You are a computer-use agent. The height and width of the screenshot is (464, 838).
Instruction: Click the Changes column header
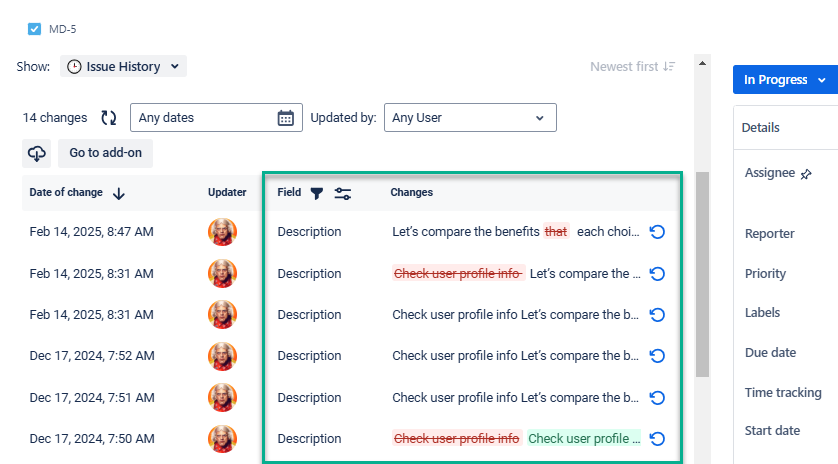point(412,192)
